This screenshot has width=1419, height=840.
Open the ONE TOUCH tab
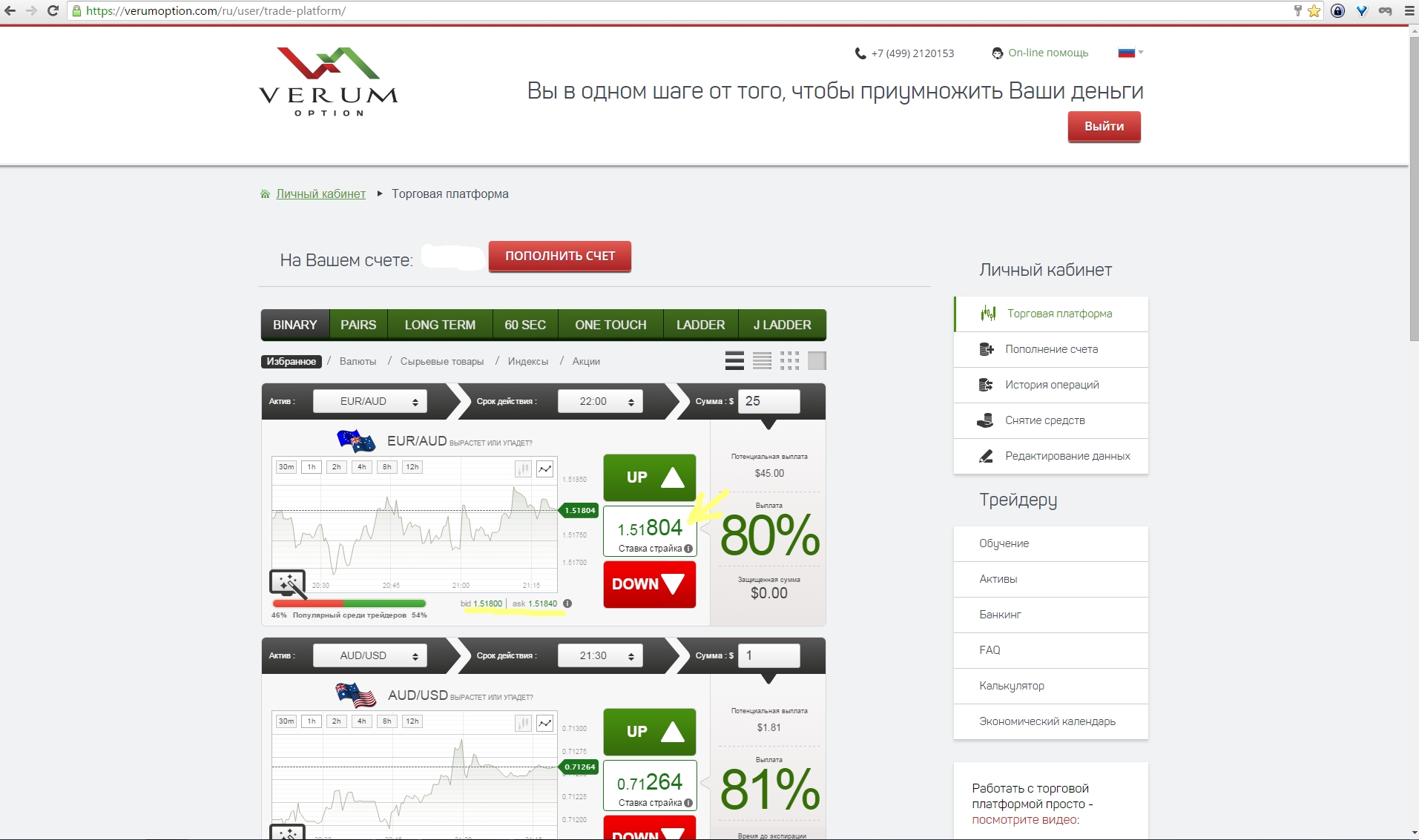[x=610, y=325]
